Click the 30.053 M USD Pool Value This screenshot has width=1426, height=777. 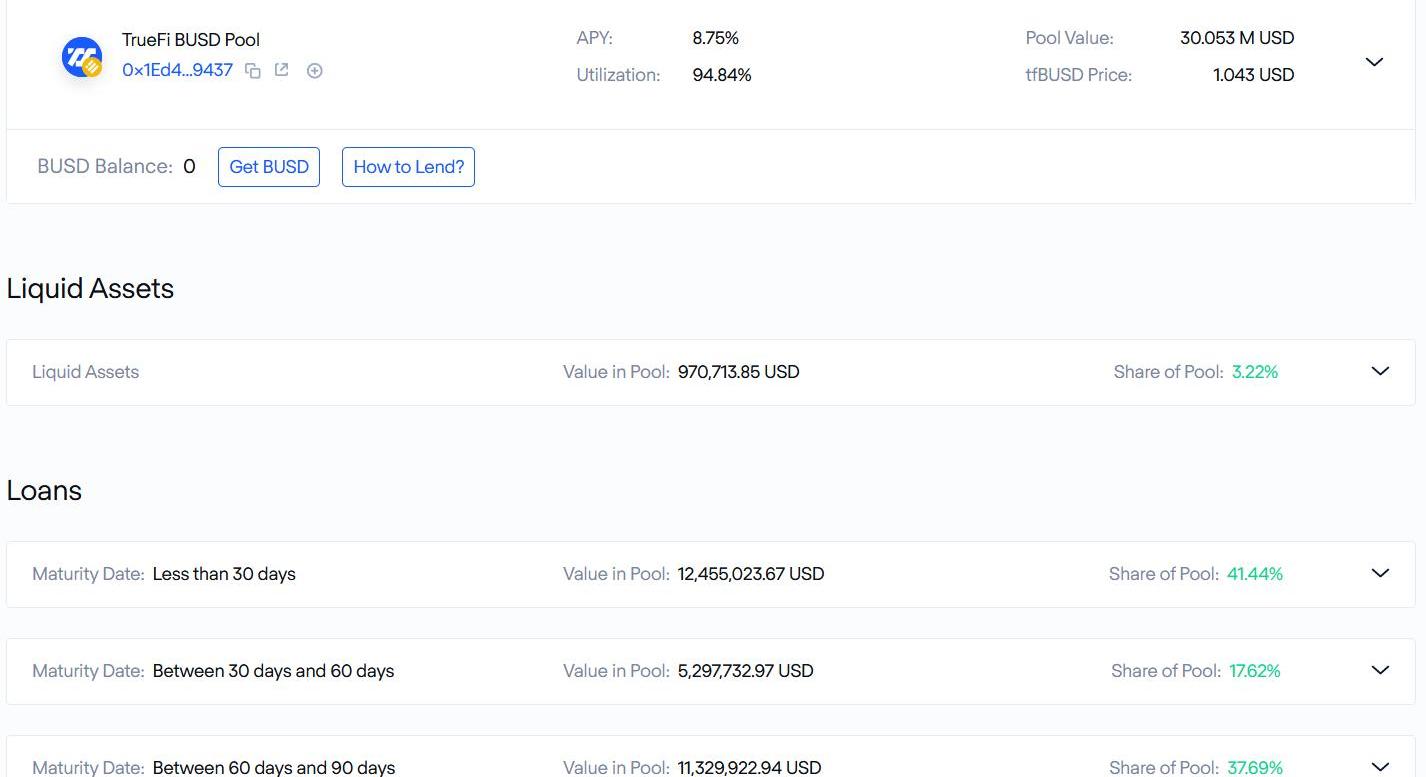coord(1236,38)
